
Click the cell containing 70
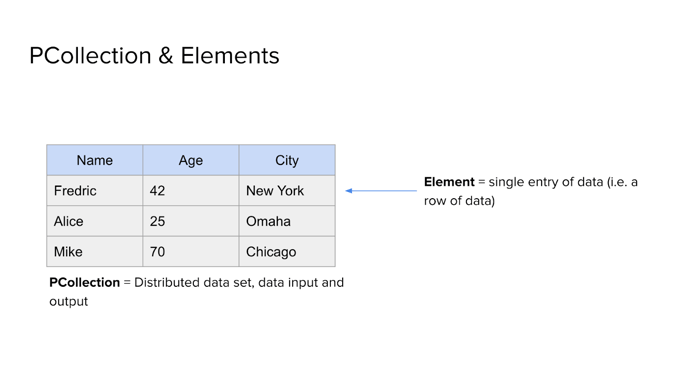pyautogui.click(x=191, y=251)
